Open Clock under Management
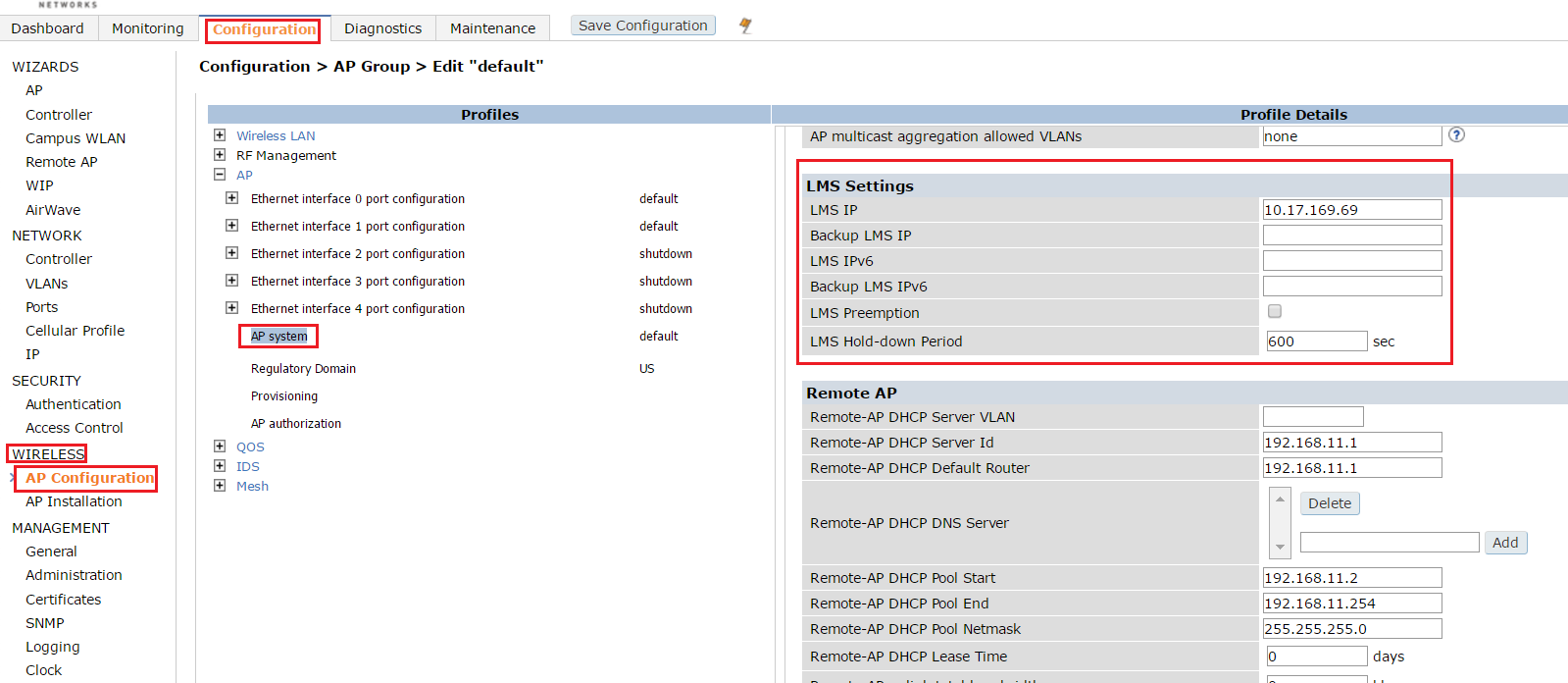 click(44, 670)
